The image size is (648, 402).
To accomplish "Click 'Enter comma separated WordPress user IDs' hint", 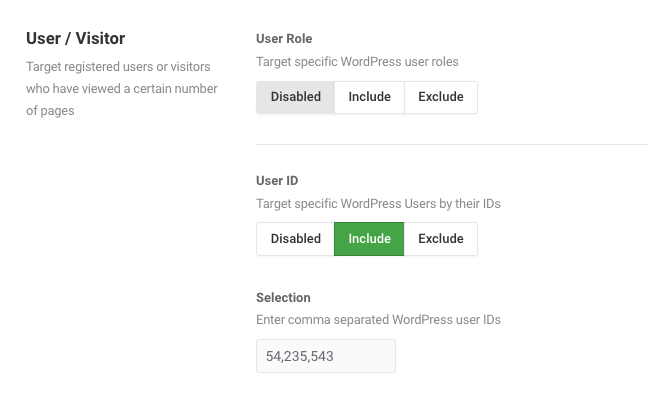I will tap(379, 320).
